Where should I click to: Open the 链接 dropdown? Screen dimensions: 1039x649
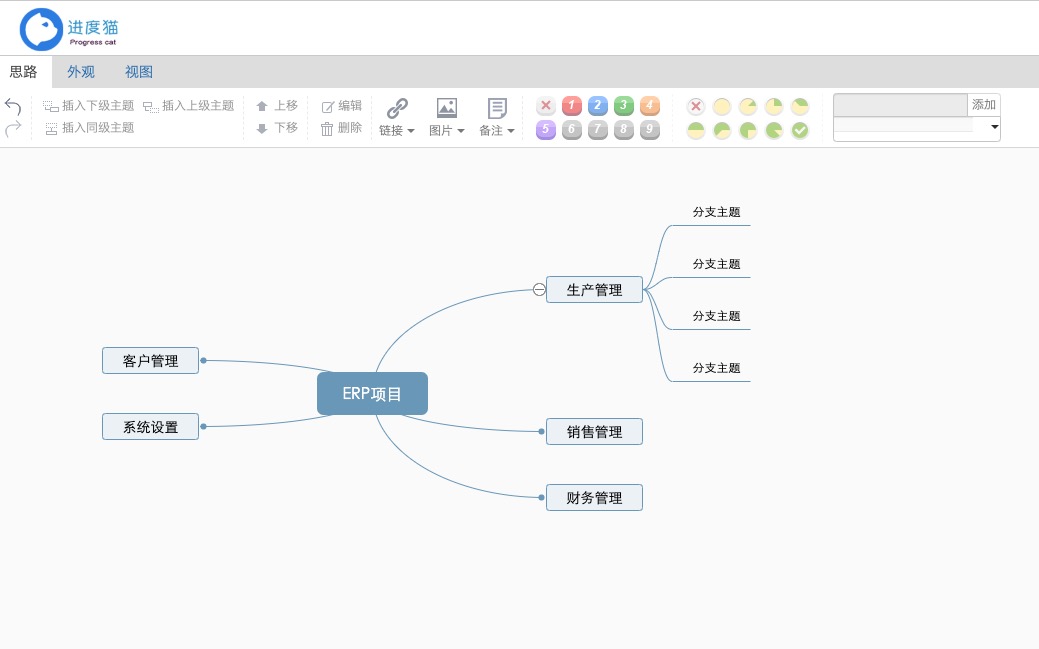point(397,117)
